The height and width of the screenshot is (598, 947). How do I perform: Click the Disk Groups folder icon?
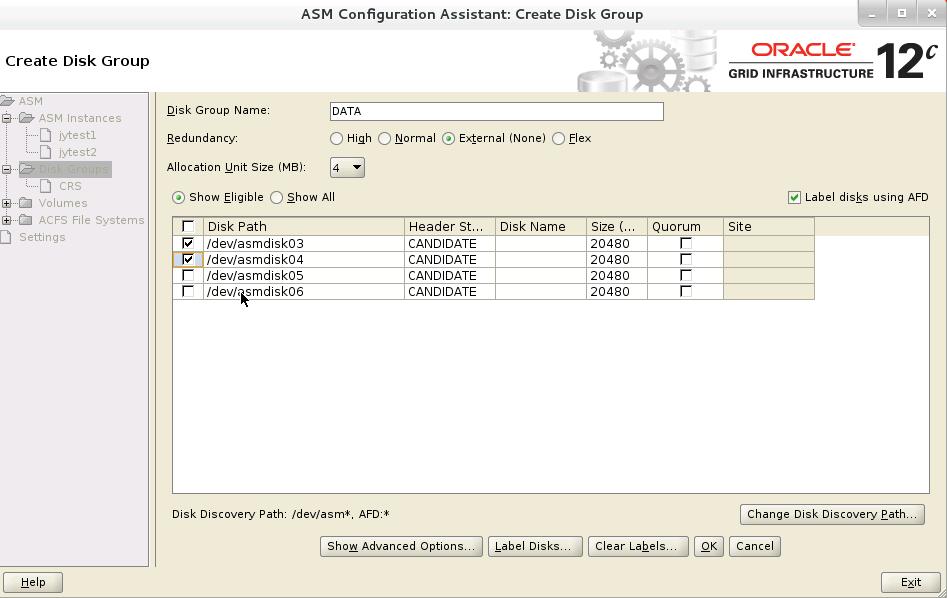pos(26,169)
